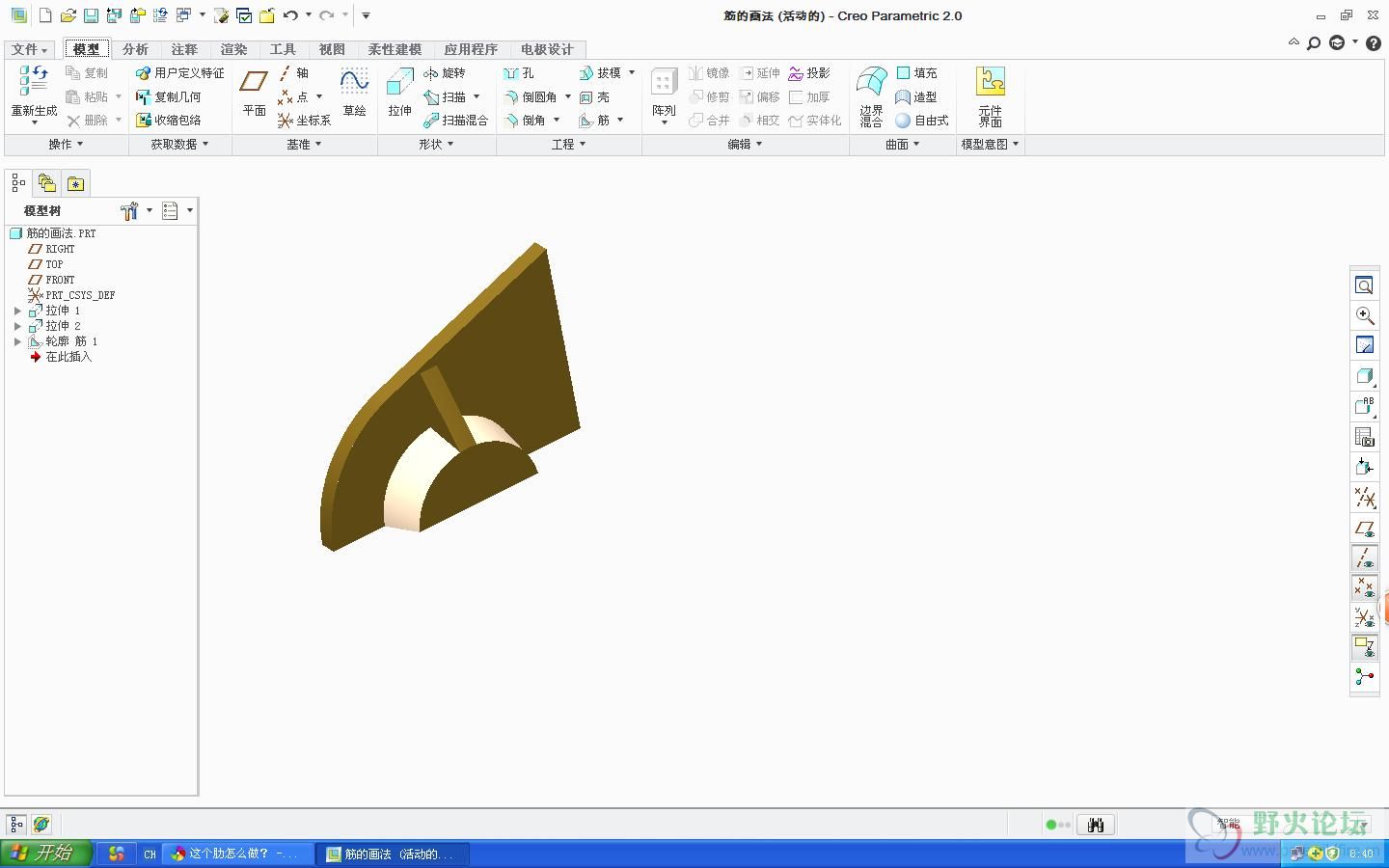Click the Fill (填充) surface tool
Image resolution: width=1389 pixels, height=868 pixels.
click(916, 73)
